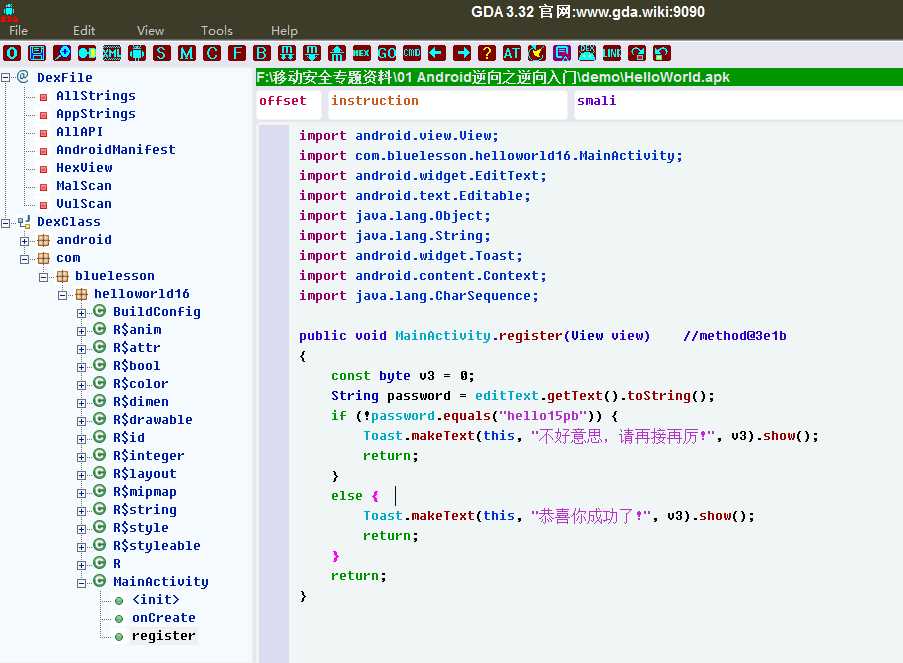Select AppStrings in the tree

coord(96,113)
